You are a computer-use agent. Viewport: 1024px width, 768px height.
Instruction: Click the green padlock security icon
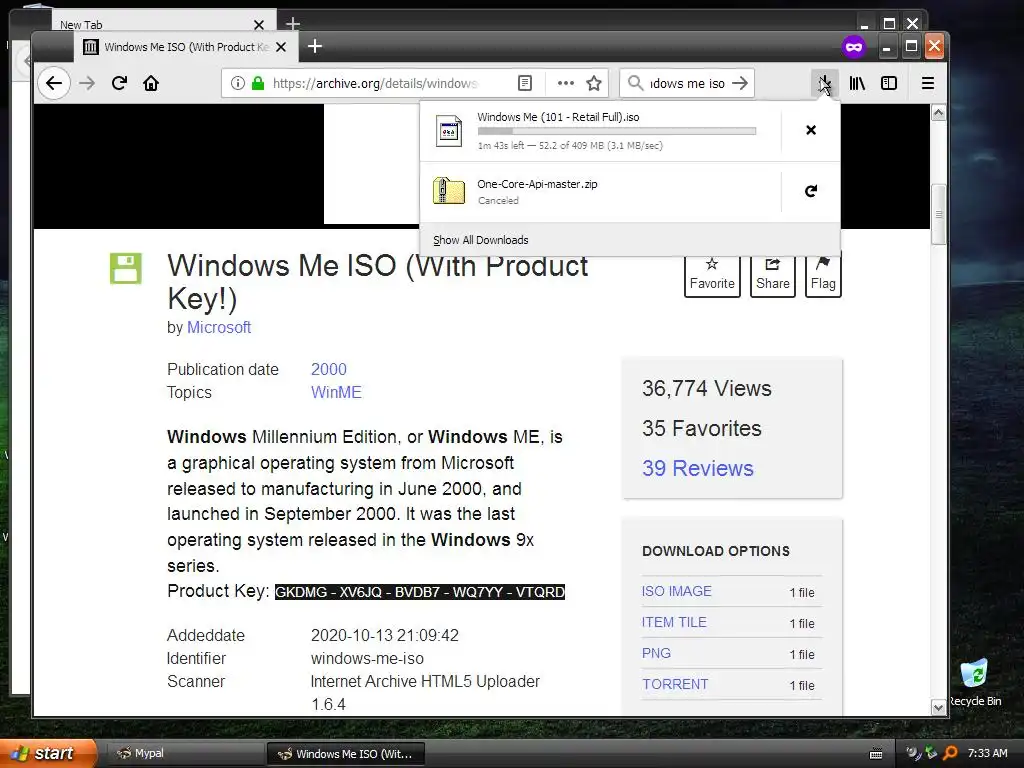(x=258, y=83)
